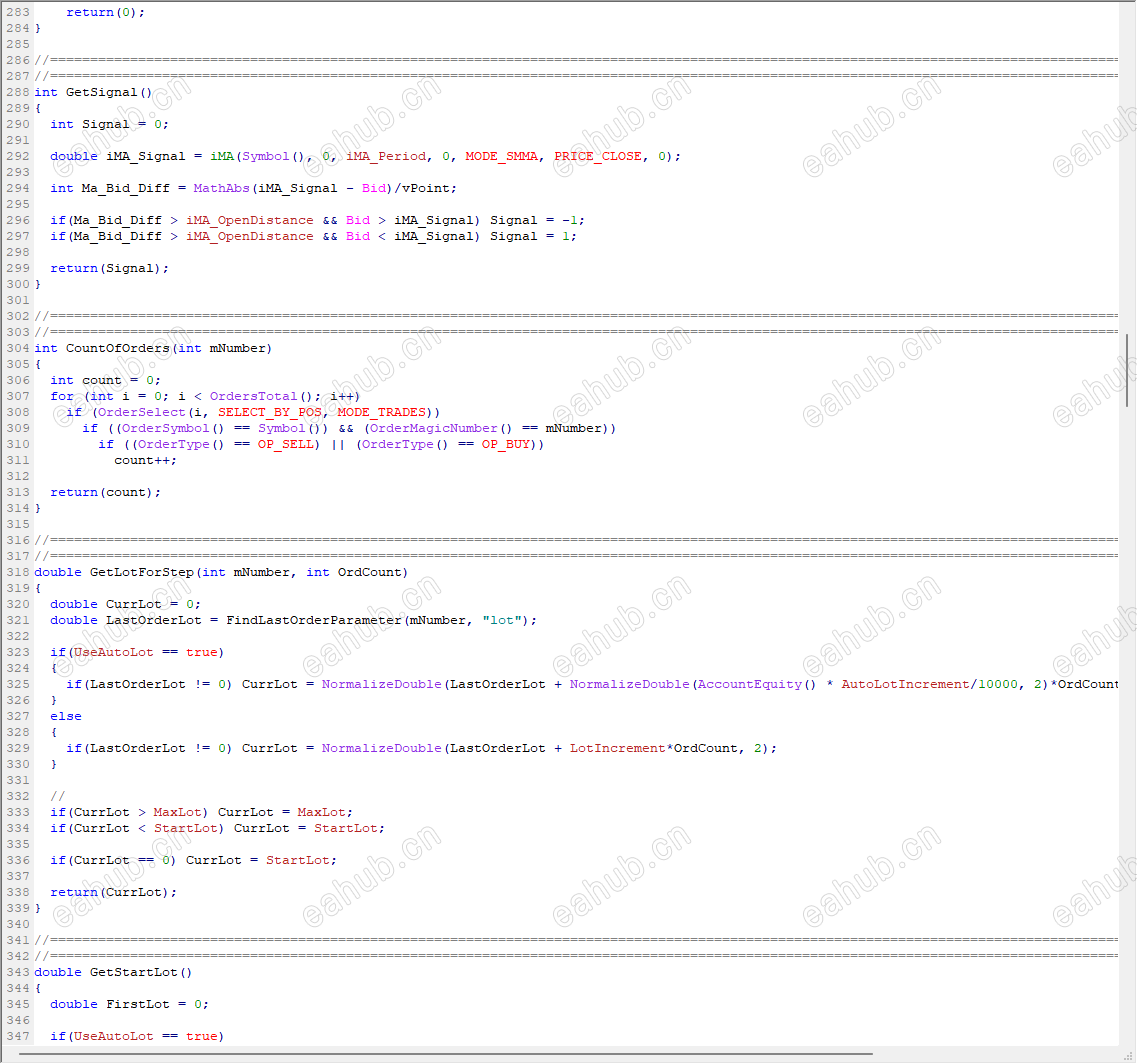This screenshot has width=1137, height=1064.
Task: Click line number 331
Action: pos(18,780)
